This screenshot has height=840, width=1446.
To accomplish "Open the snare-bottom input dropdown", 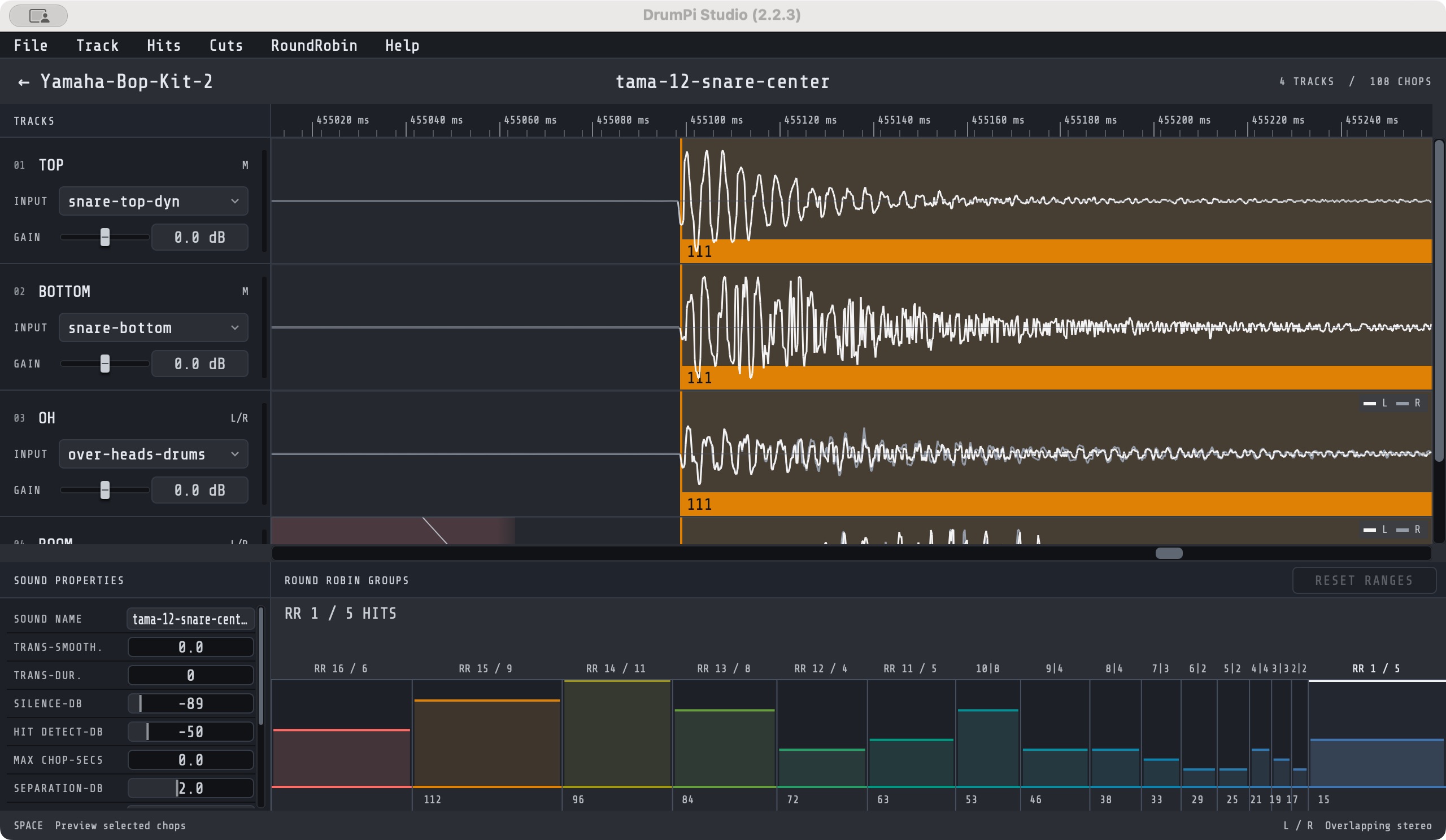I will [x=153, y=327].
